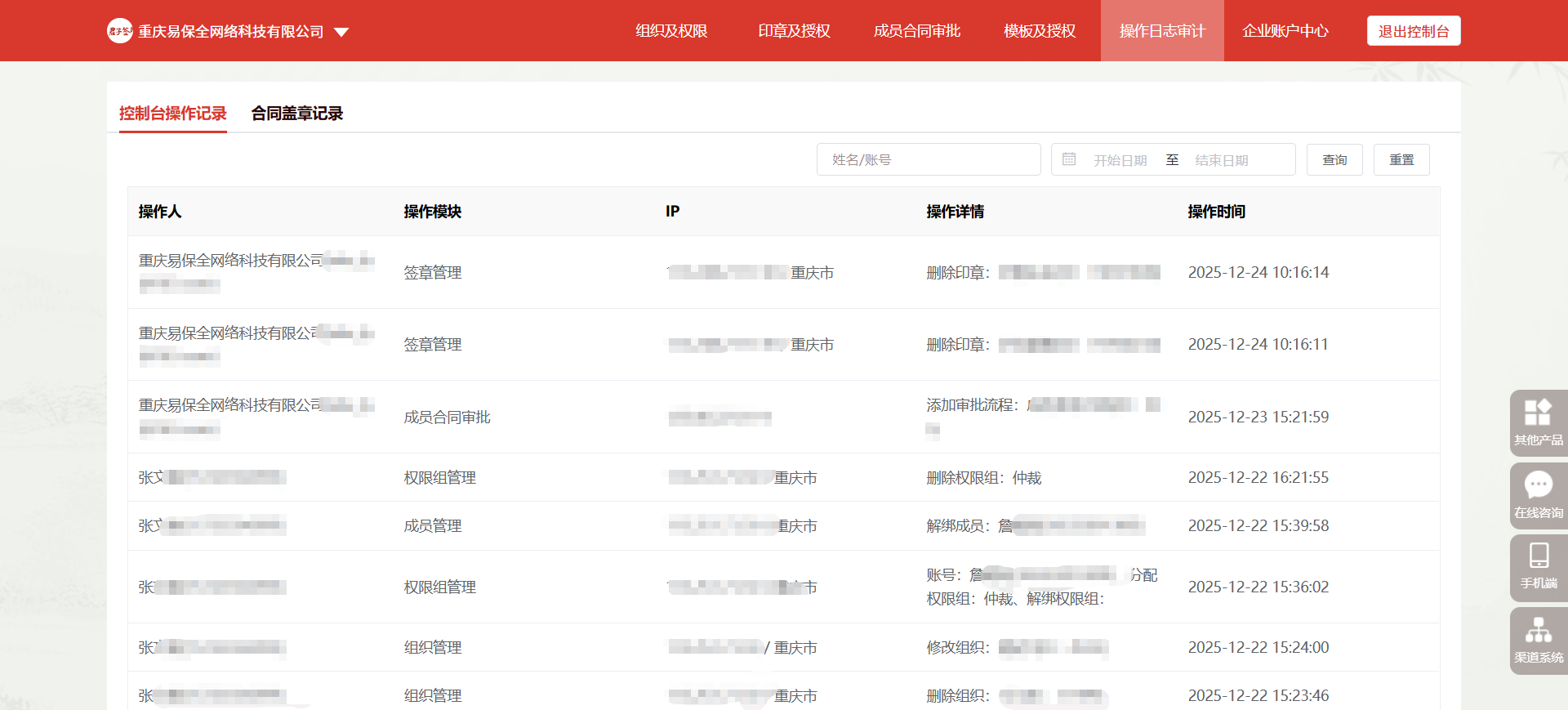1568x710 pixels.
Task: Pick the 开始日期 start date field
Action: (x=1120, y=160)
